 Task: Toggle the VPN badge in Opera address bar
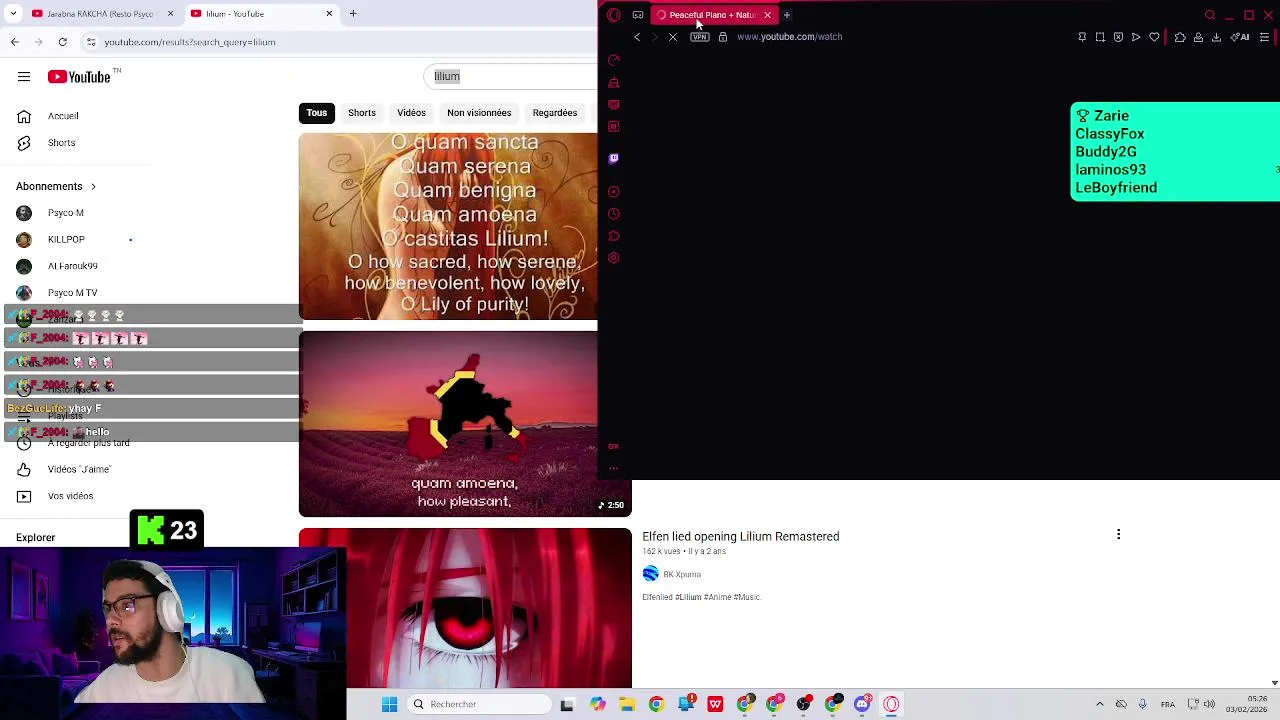[x=699, y=37]
